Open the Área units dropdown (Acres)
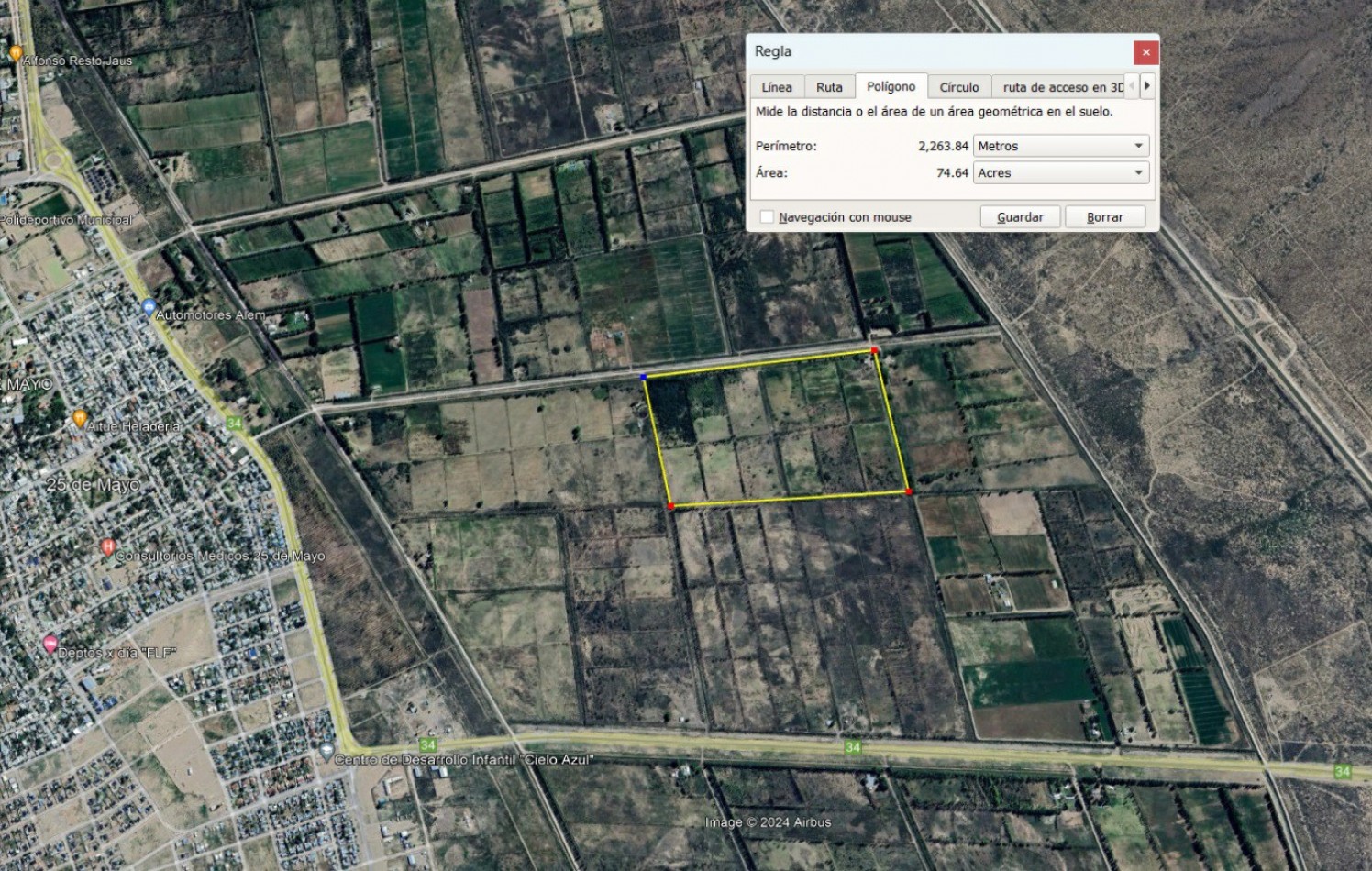 (x=1060, y=172)
